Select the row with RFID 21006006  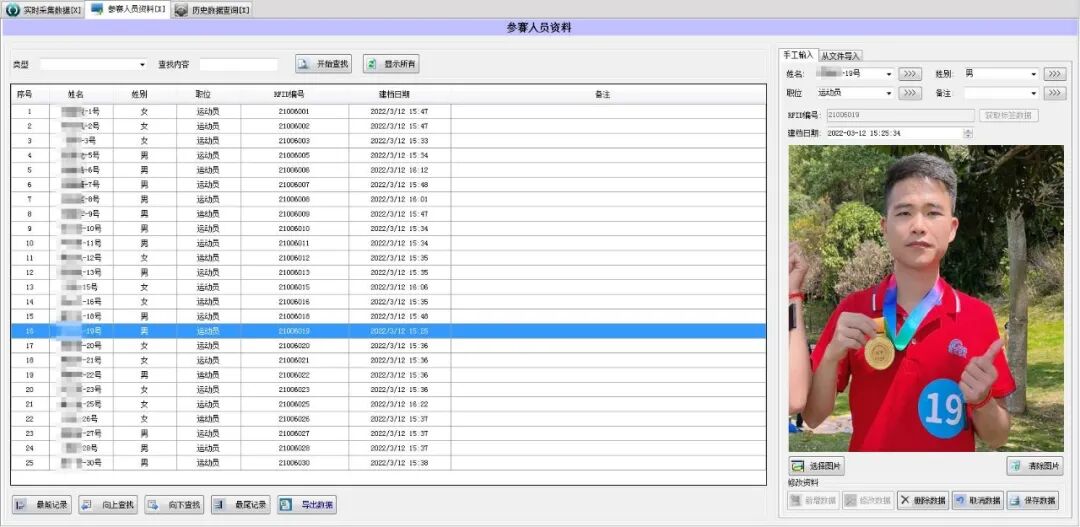coord(388,169)
